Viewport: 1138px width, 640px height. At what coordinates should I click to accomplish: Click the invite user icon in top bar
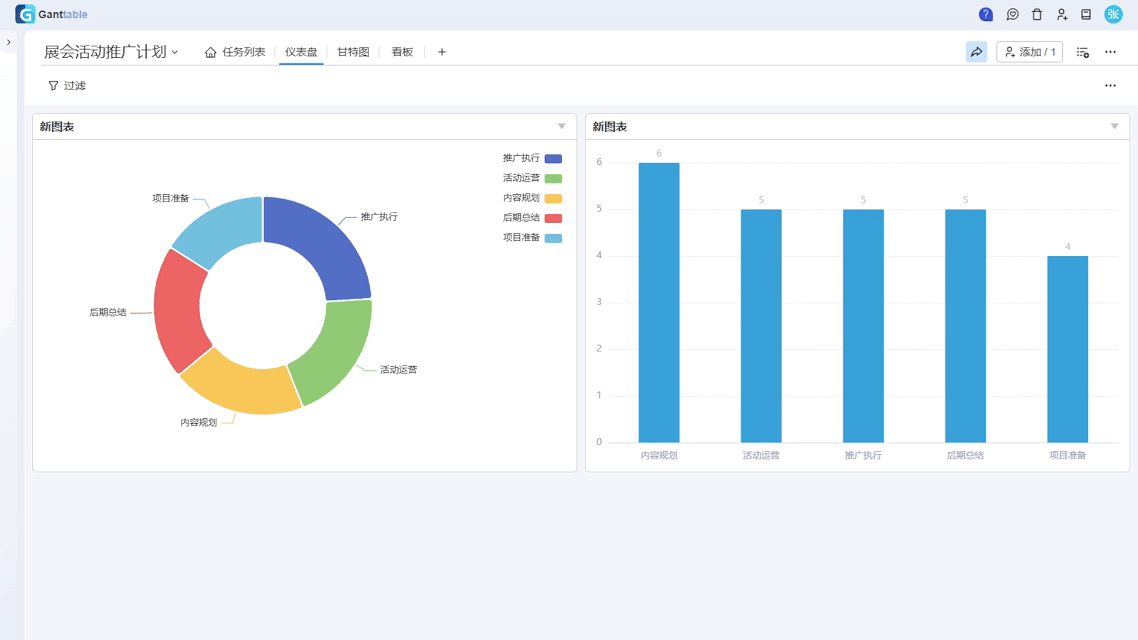[x=1062, y=14]
